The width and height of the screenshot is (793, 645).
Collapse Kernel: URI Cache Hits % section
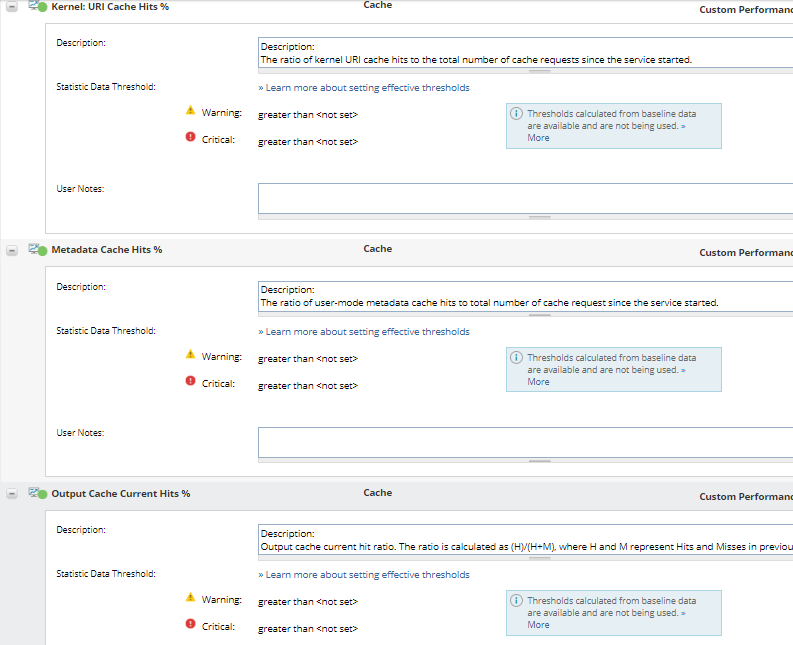[x=12, y=7]
